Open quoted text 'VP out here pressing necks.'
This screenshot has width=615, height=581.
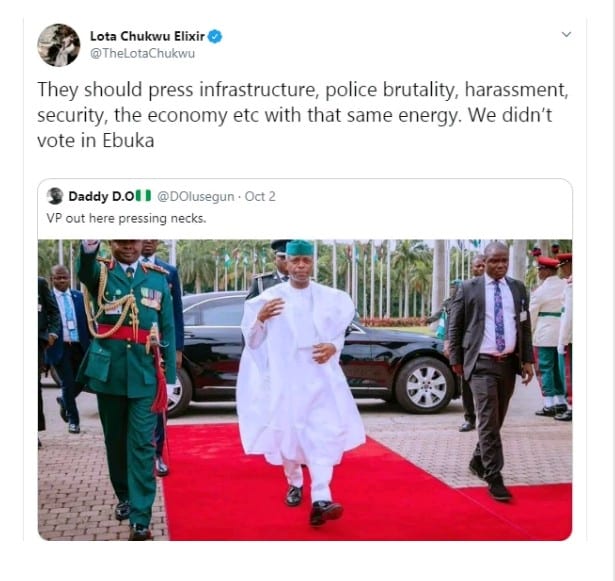(x=126, y=218)
